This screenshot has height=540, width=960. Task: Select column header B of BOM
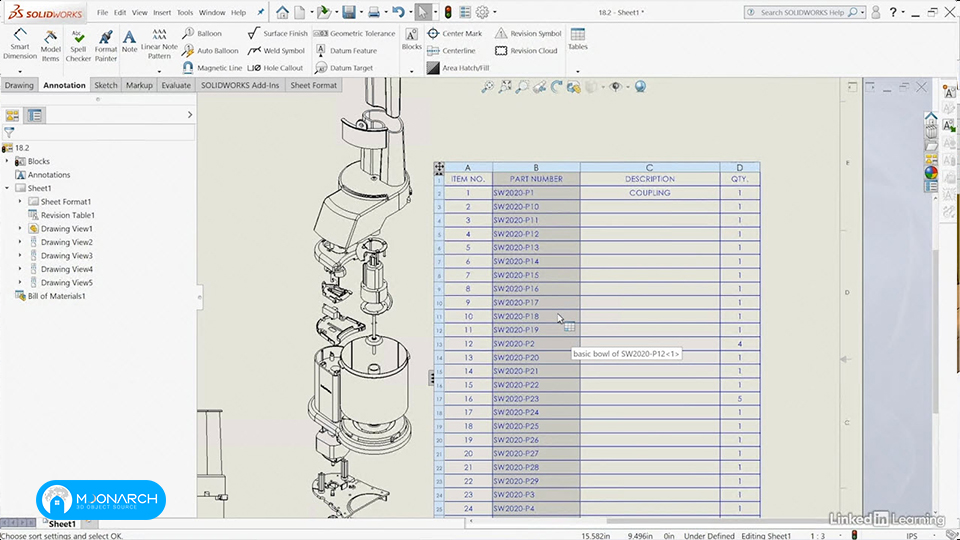[536, 167]
